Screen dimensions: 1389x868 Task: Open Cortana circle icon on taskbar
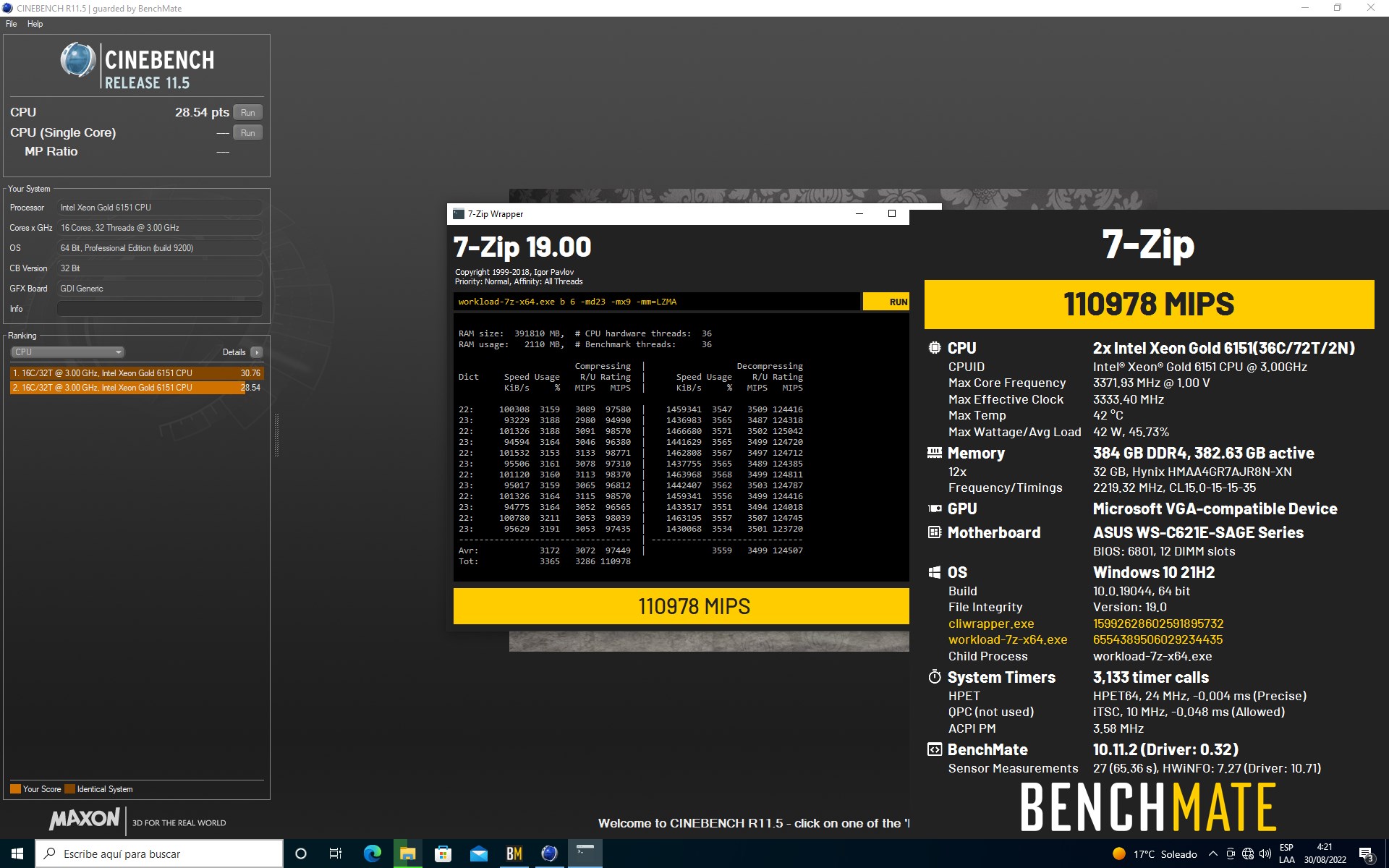pos(301,854)
